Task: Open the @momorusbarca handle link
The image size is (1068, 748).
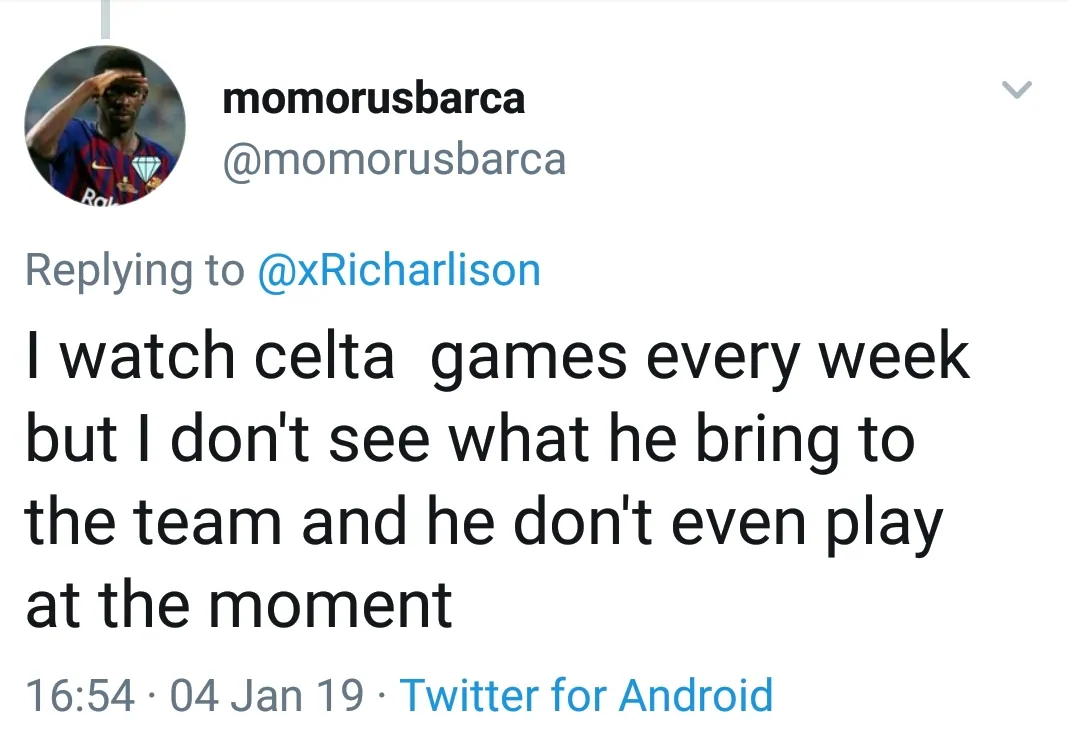Action: 393,159
